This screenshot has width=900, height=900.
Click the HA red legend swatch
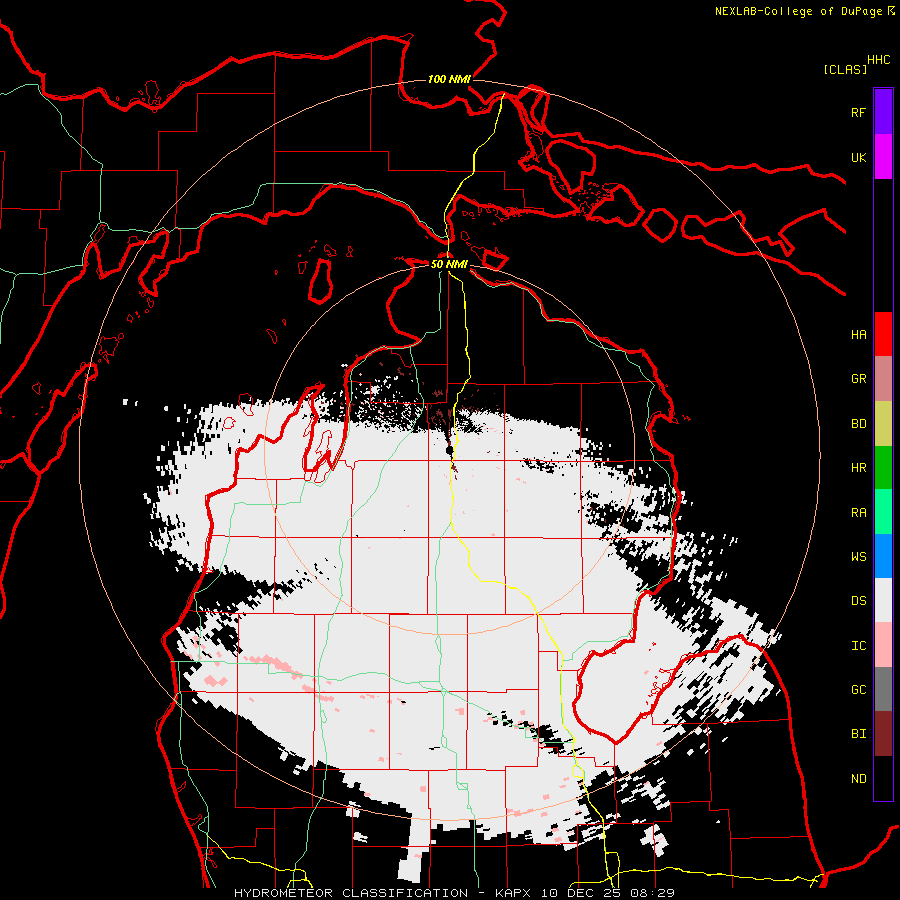pos(883,334)
